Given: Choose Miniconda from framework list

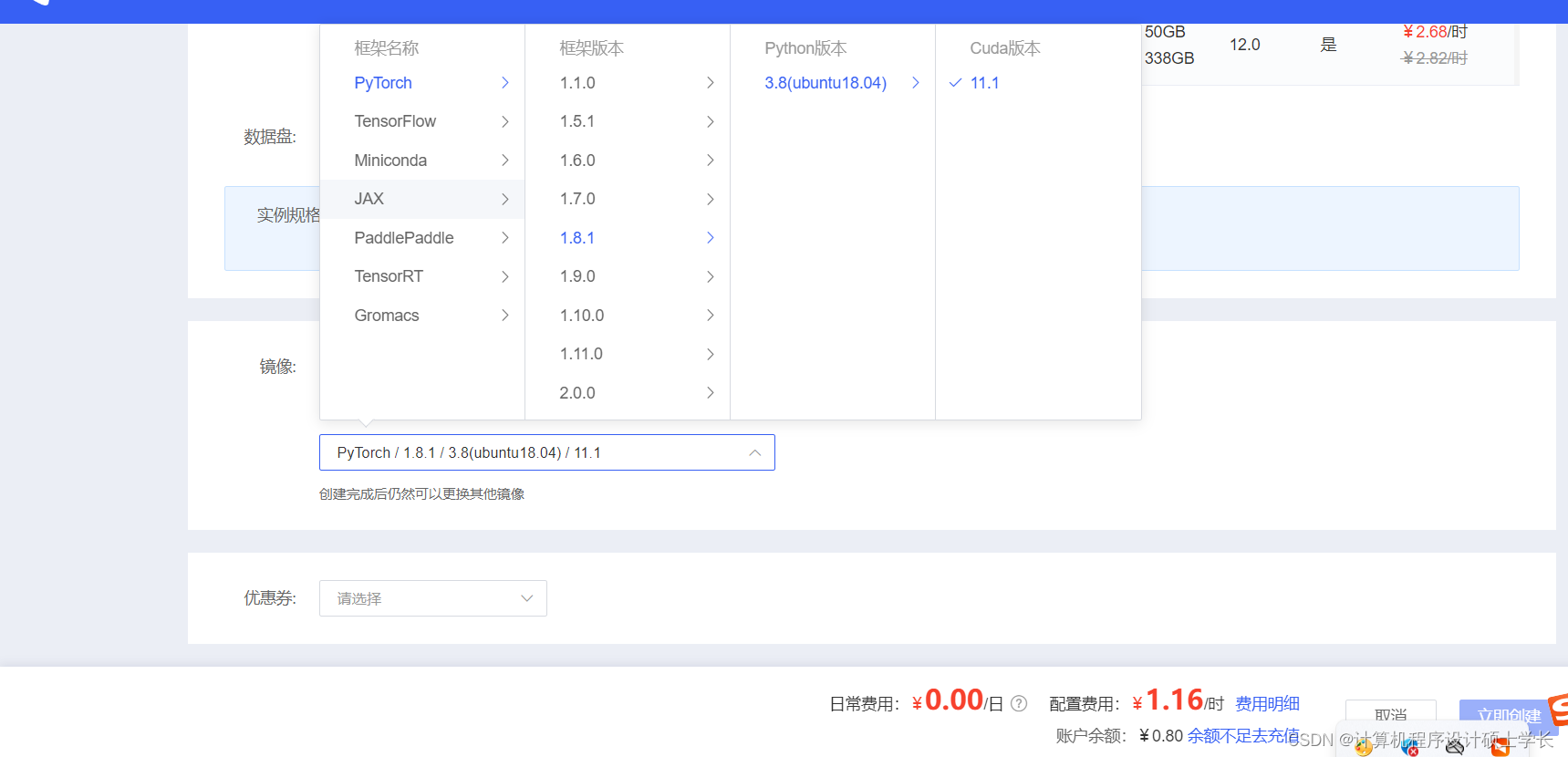Looking at the screenshot, I should tap(422, 161).
